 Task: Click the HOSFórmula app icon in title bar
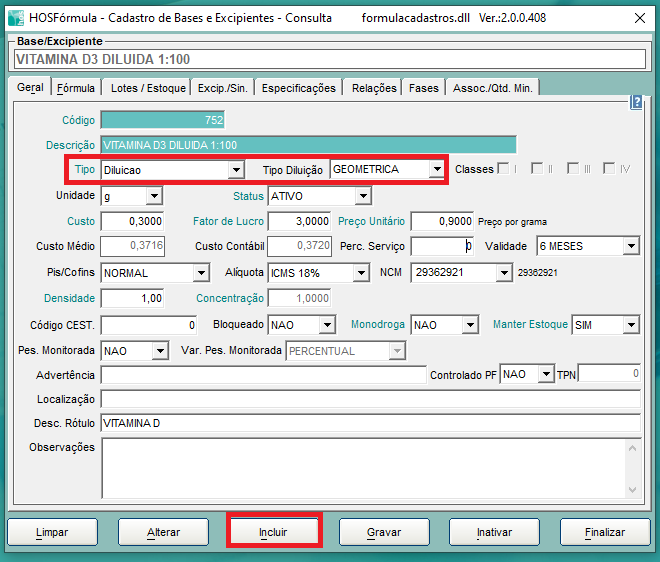[14, 17]
